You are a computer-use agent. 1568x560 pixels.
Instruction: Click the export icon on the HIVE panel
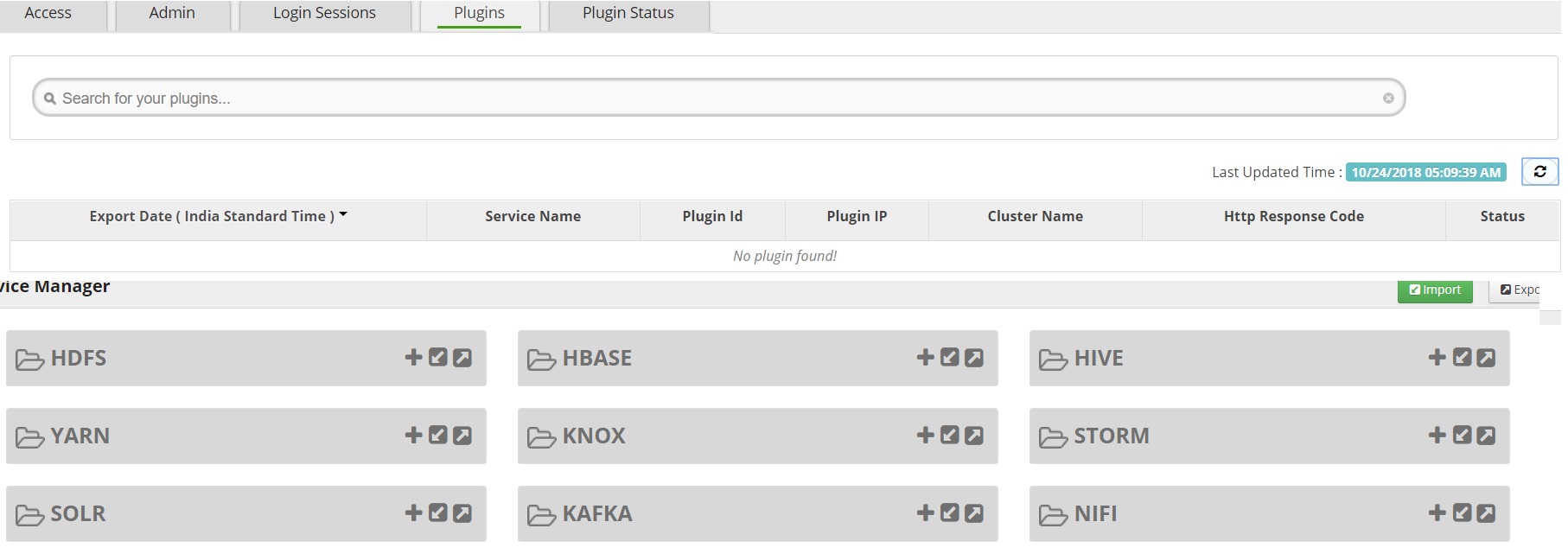tap(1486, 358)
